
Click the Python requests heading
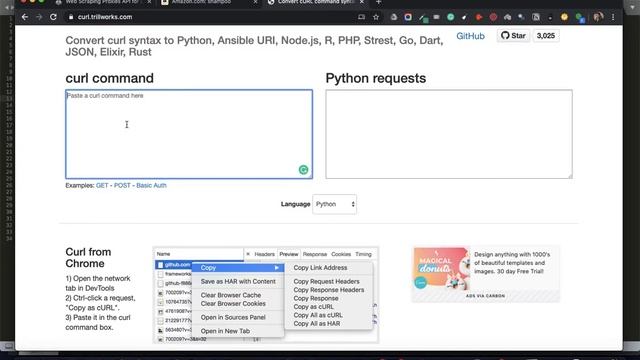point(376,78)
